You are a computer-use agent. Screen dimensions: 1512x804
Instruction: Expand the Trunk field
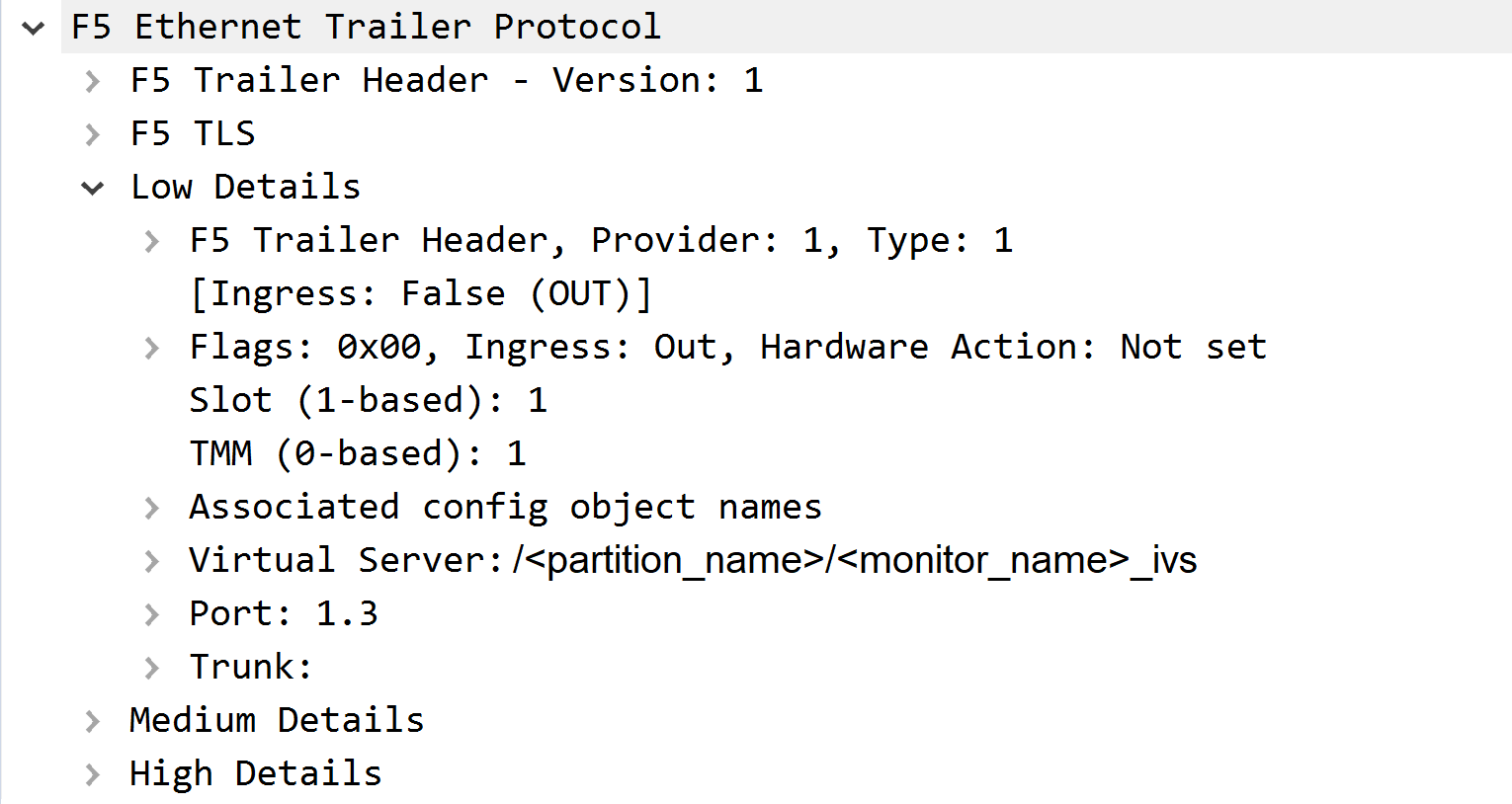point(153,667)
